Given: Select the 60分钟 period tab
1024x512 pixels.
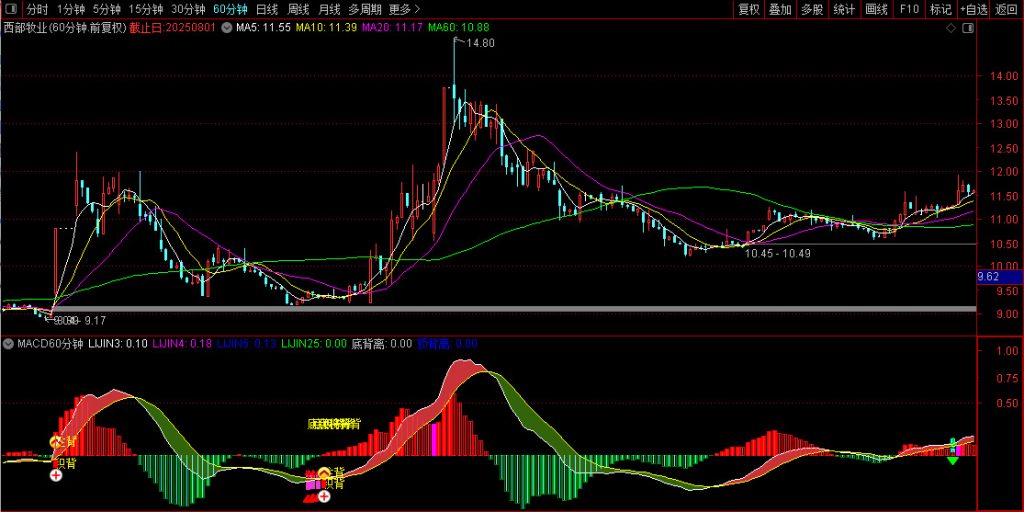Looking at the screenshot, I should [231, 9].
